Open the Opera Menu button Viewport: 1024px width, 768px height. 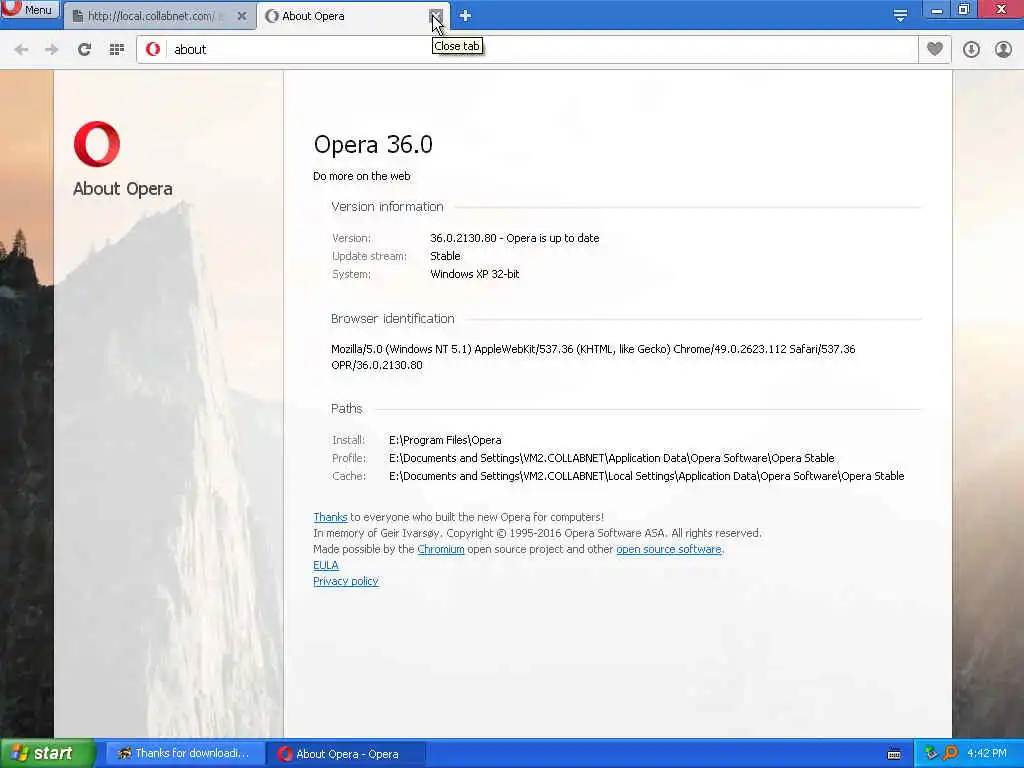29,9
